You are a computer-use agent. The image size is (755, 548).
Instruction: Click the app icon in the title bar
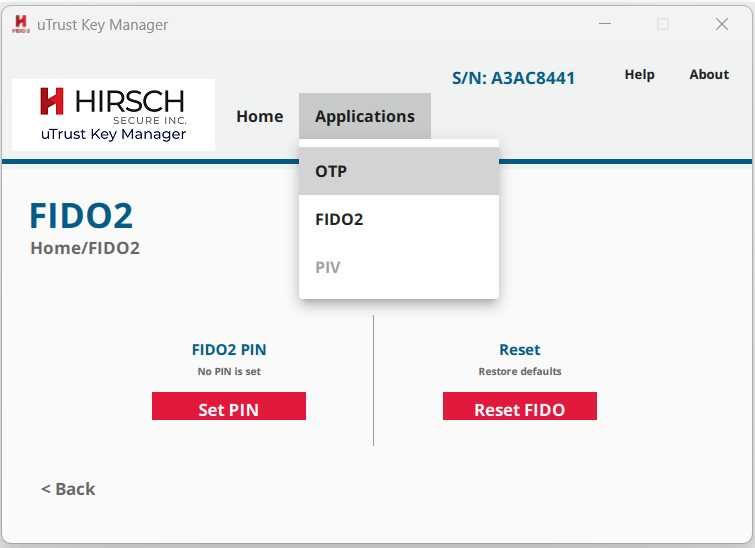pyautogui.click(x=21, y=24)
